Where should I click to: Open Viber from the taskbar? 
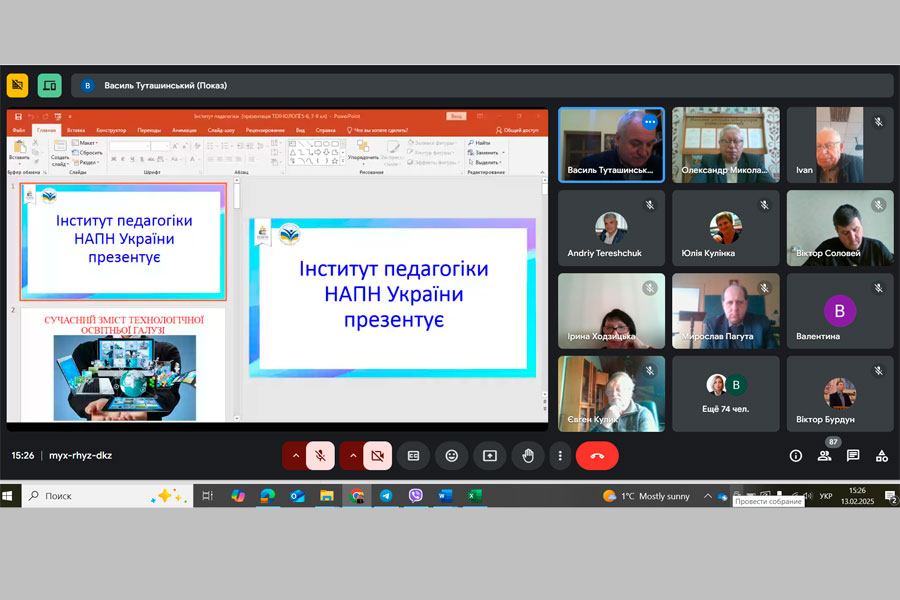pos(416,496)
